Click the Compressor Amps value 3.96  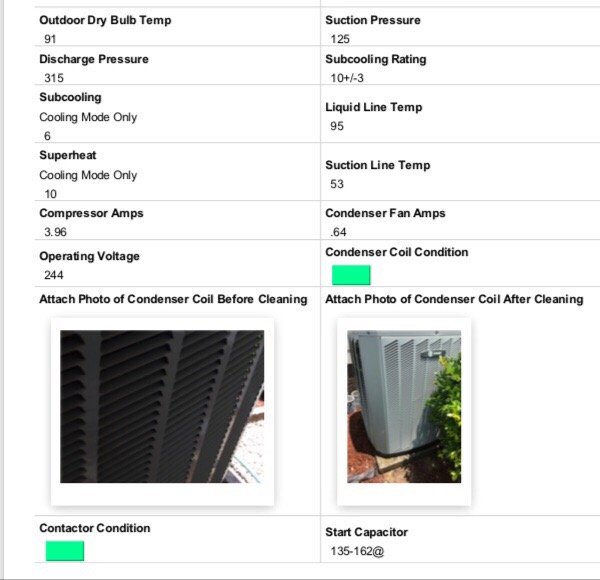pyautogui.click(x=56, y=232)
